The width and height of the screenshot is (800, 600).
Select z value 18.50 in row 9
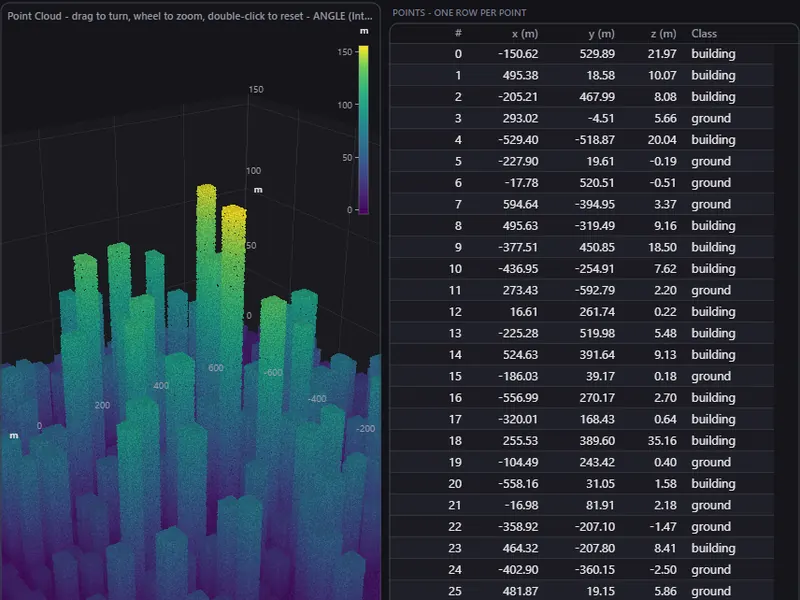[x=662, y=247]
